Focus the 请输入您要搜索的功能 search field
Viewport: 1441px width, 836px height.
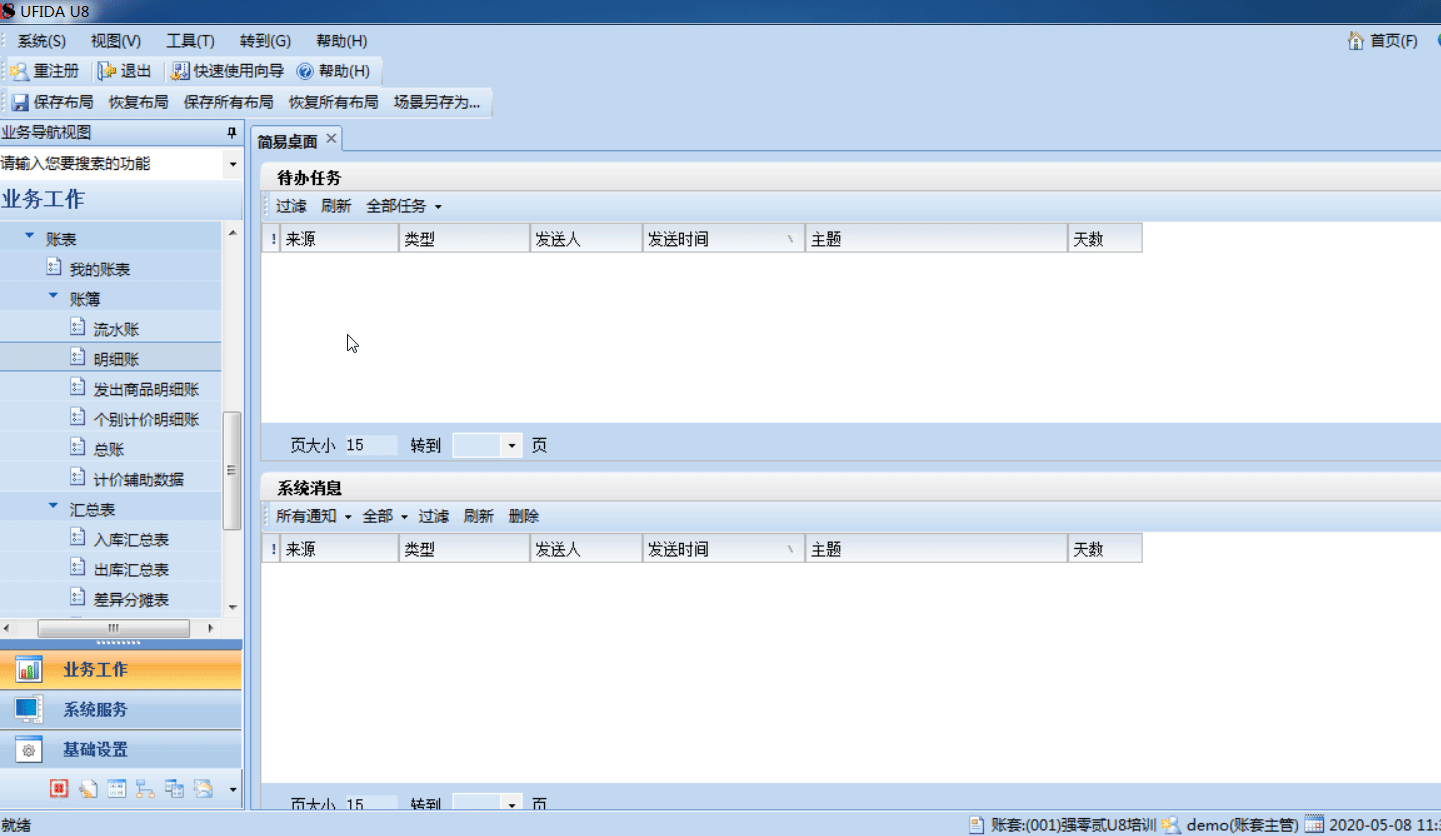click(x=112, y=163)
